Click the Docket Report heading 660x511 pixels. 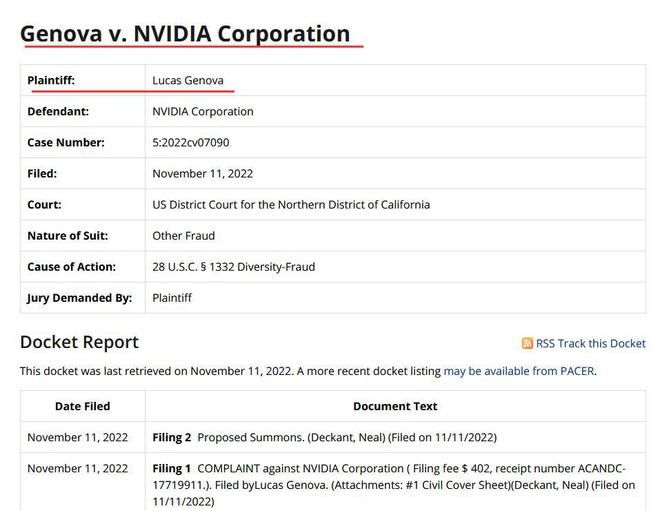(x=79, y=342)
